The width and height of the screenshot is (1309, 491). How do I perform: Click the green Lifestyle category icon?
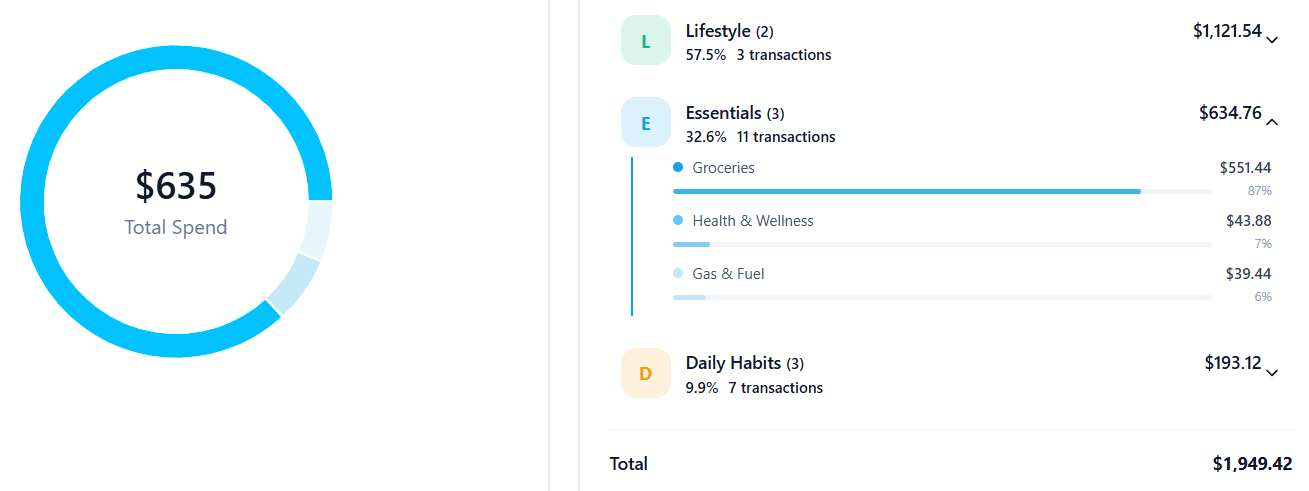coord(645,41)
